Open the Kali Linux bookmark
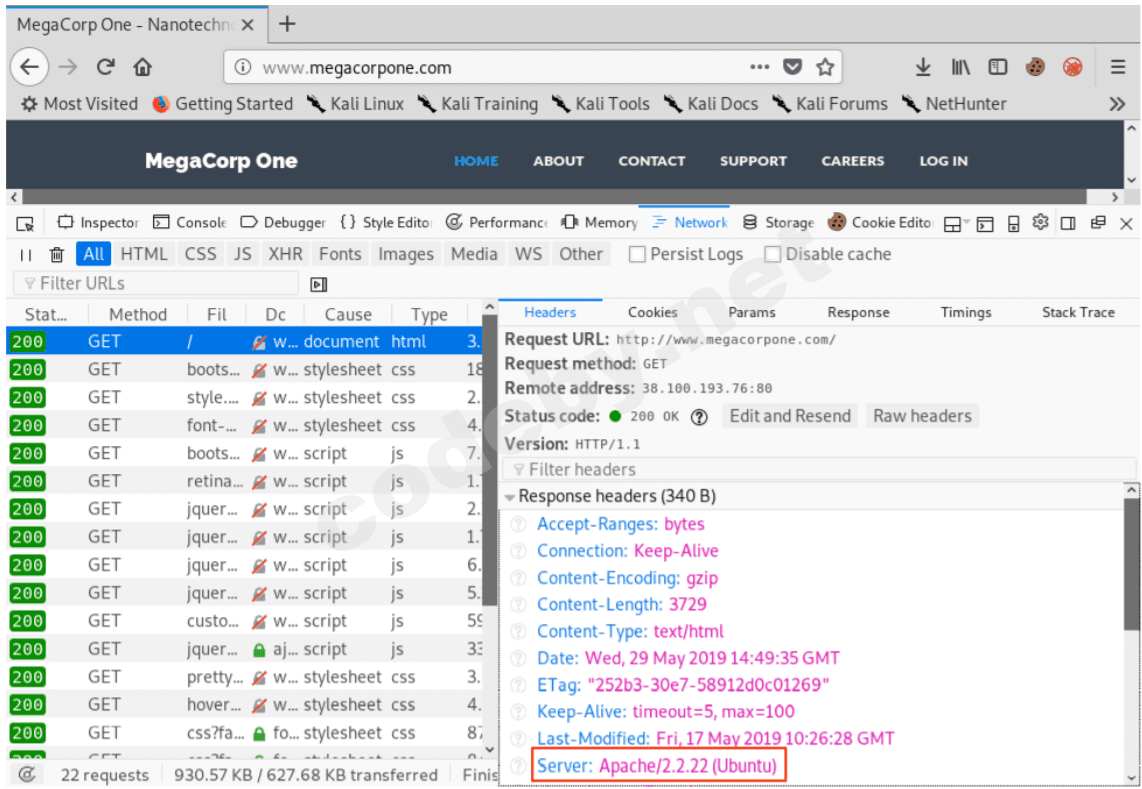1142x789 pixels. [355, 104]
